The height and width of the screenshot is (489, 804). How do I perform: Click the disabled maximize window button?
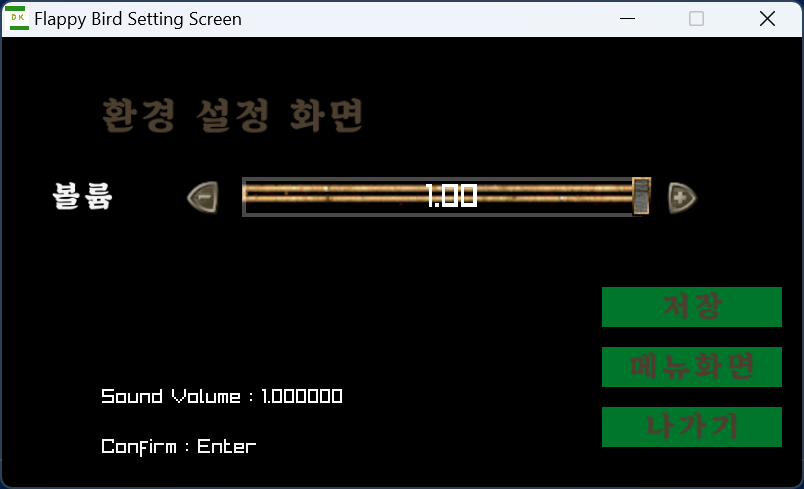click(x=696, y=19)
